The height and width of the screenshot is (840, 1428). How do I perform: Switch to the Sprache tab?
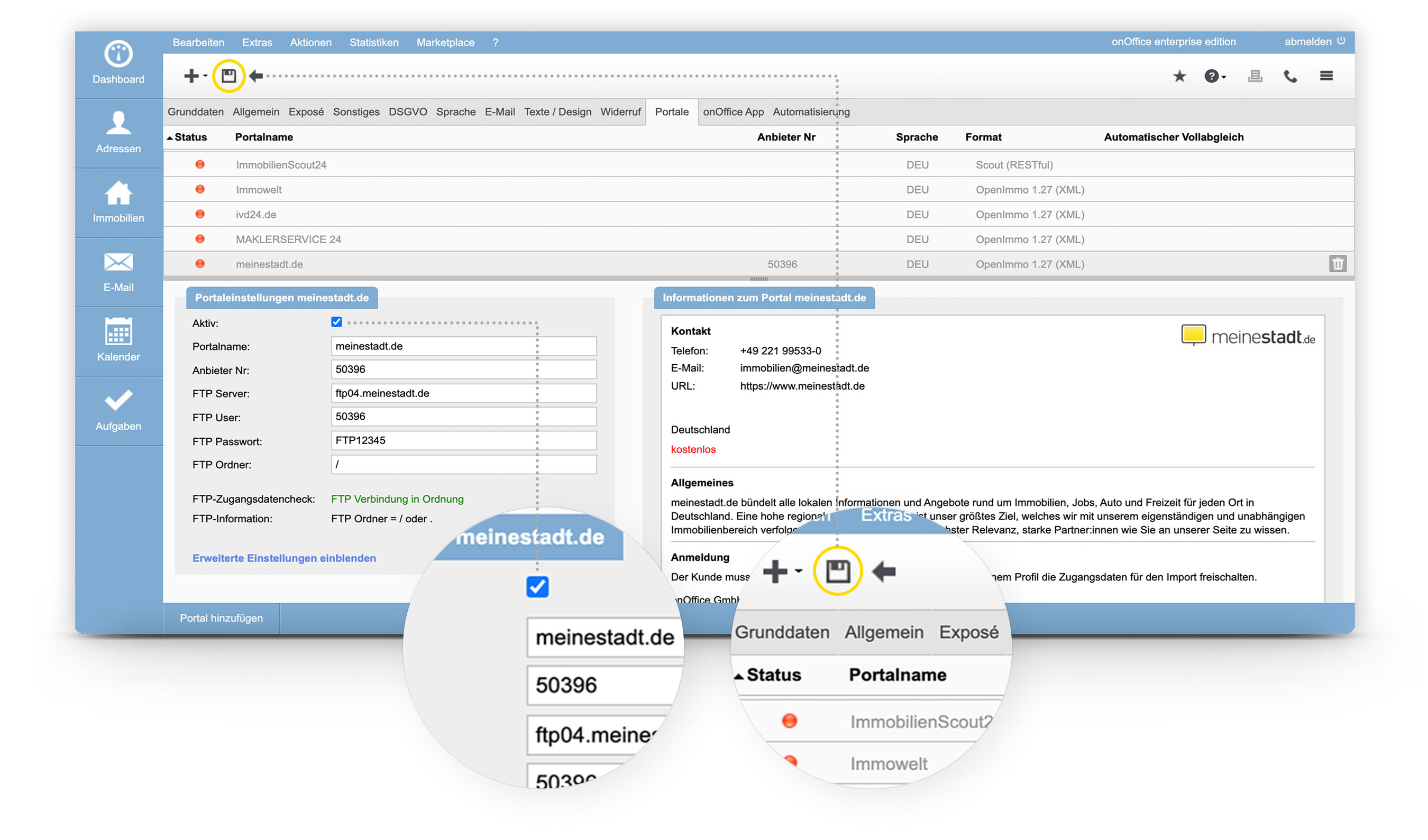coord(456,112)
